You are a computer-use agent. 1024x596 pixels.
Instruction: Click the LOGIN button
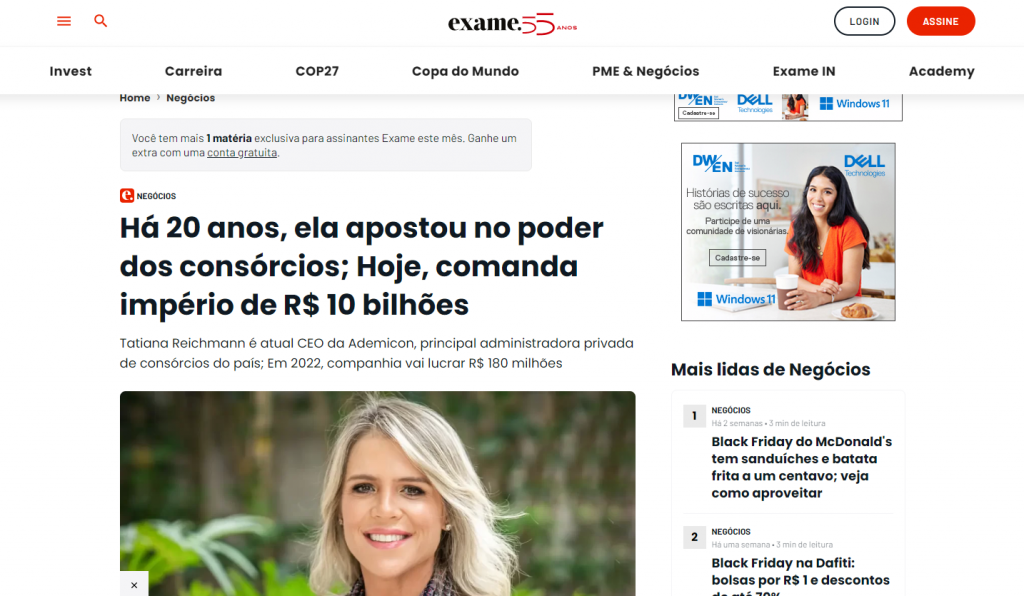pyautogui.click(x=865, y=22)
